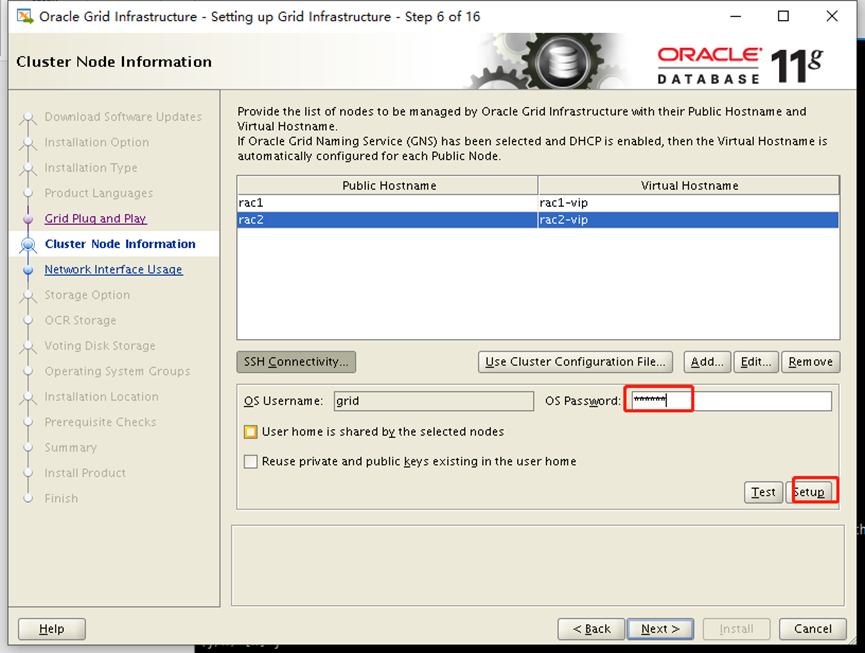This screenshot has height=653, width=865.
Task: Close the installer window
Action: pyautogui.click(x=832, y=17)
